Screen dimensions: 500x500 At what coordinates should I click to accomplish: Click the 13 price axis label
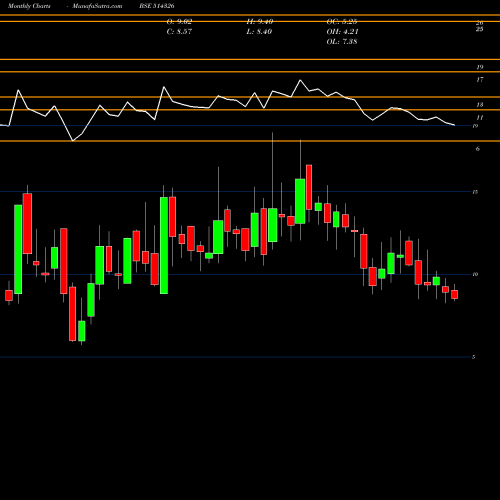(x=480, y=105)
